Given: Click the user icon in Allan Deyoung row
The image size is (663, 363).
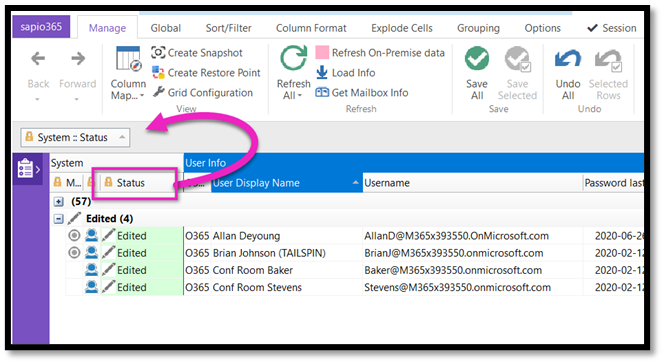Looking at the screenshot, I should coord(91,235).
